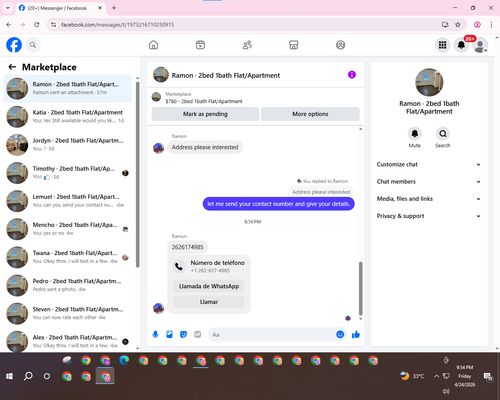Click Ramon's message 2626174985
Viewport: 500px width, 400px height.
click(x=188, y=247)
